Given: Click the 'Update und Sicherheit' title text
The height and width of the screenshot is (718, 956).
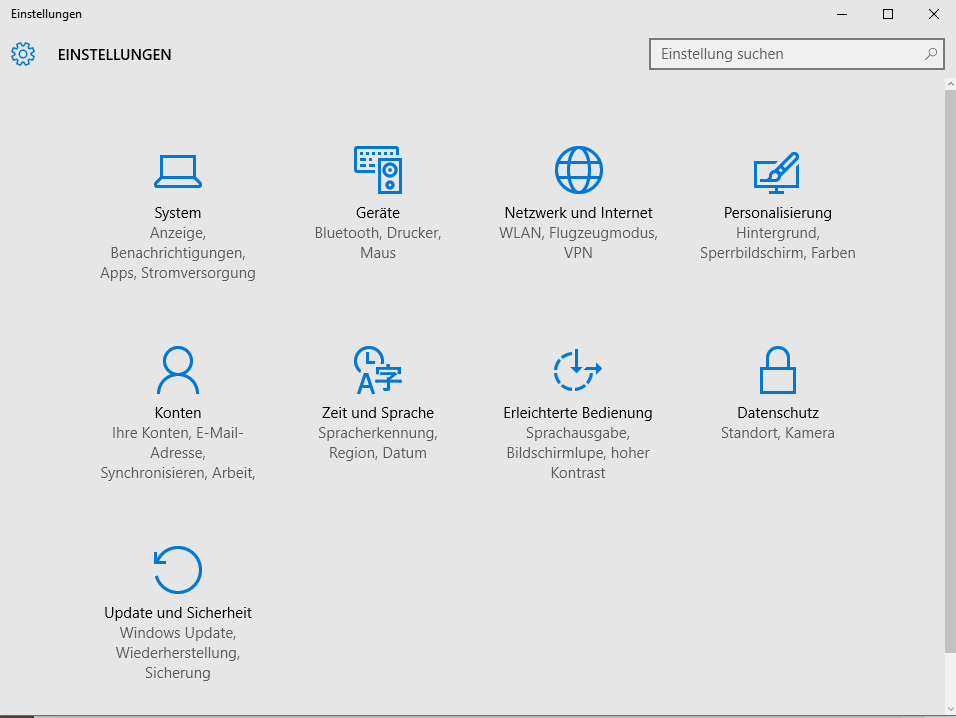Looking at the screenshot, I should point(177,613).
